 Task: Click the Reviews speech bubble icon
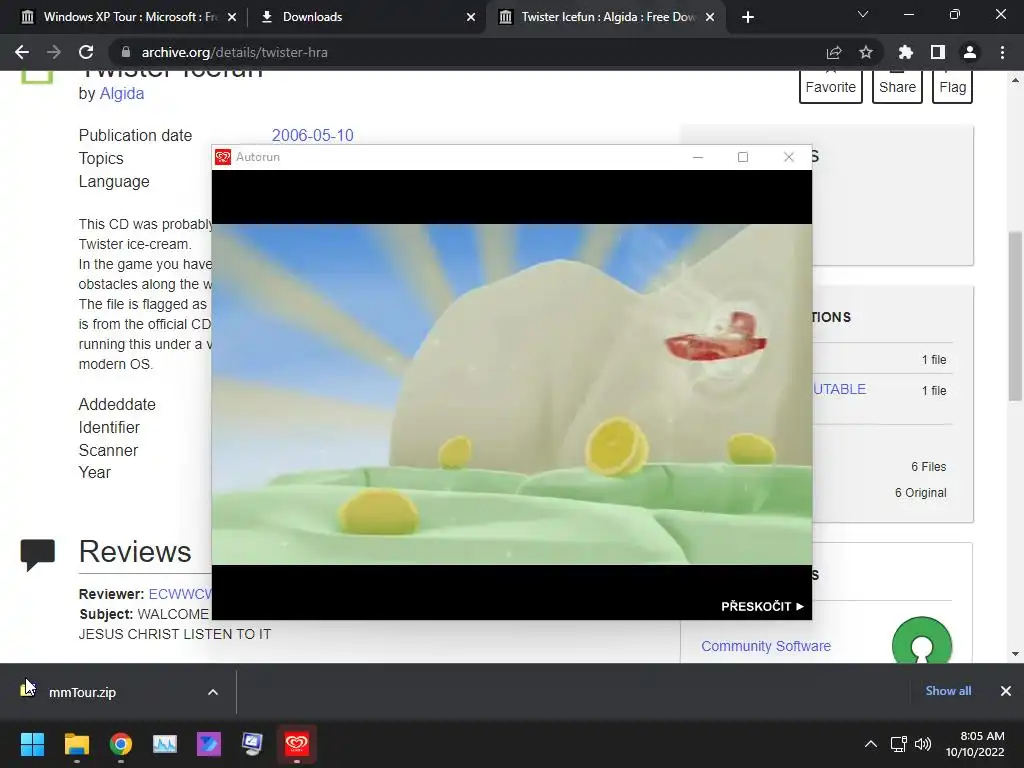tap(37, 555)
